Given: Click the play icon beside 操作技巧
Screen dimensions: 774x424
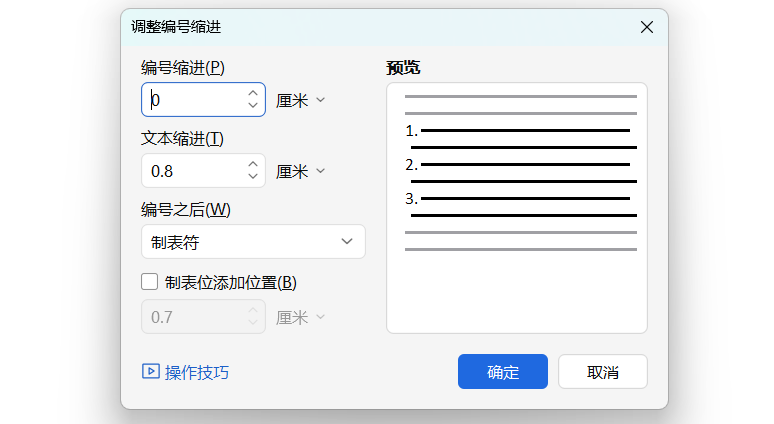Looking at the screenshot, I should click(x=150, y=372).
